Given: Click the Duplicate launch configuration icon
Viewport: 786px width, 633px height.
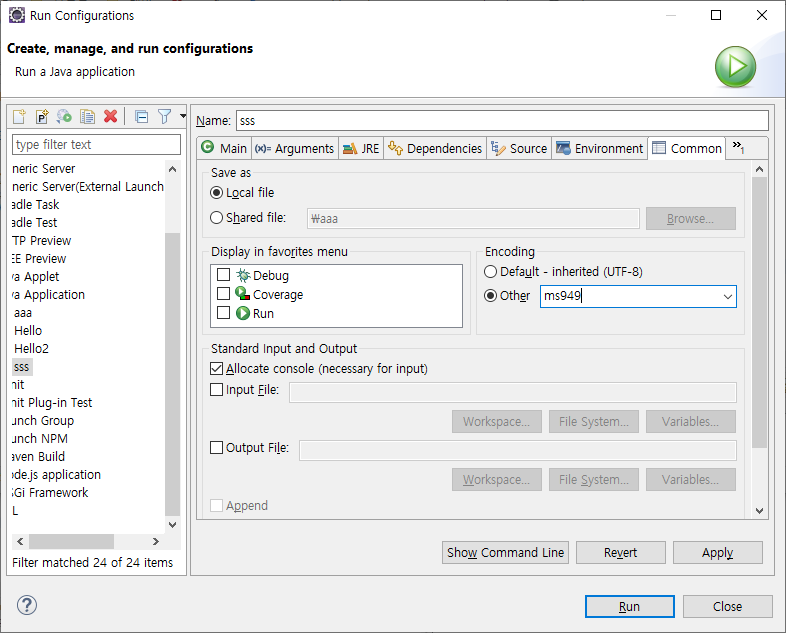Looking at the screenshot, I should 88,117.
